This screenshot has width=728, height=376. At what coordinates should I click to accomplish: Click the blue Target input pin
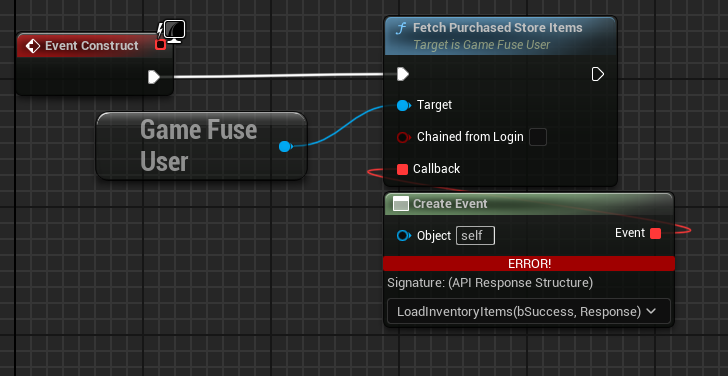(x=403, y=105)
